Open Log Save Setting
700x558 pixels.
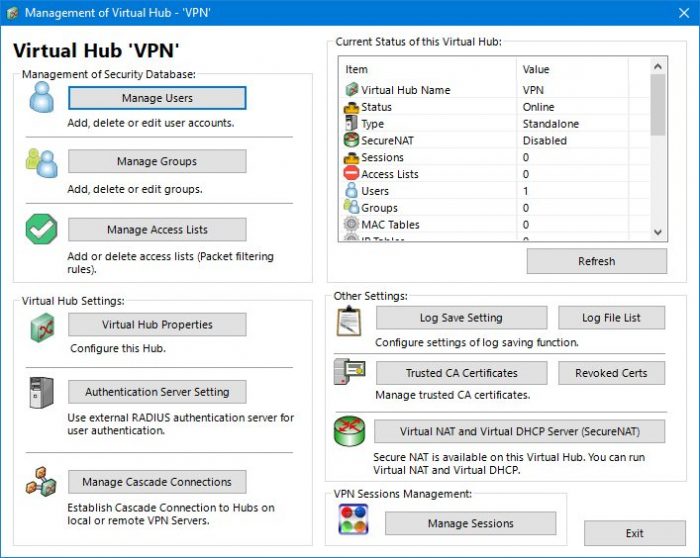(461, 318)
